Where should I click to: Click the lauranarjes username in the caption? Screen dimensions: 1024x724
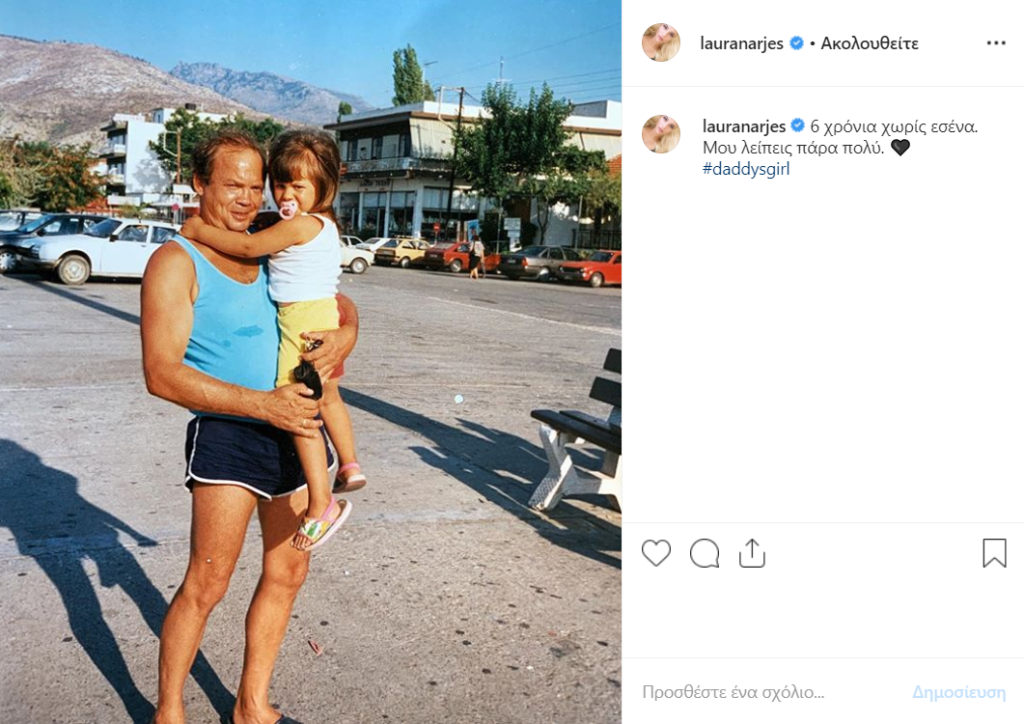coord(744,126)
